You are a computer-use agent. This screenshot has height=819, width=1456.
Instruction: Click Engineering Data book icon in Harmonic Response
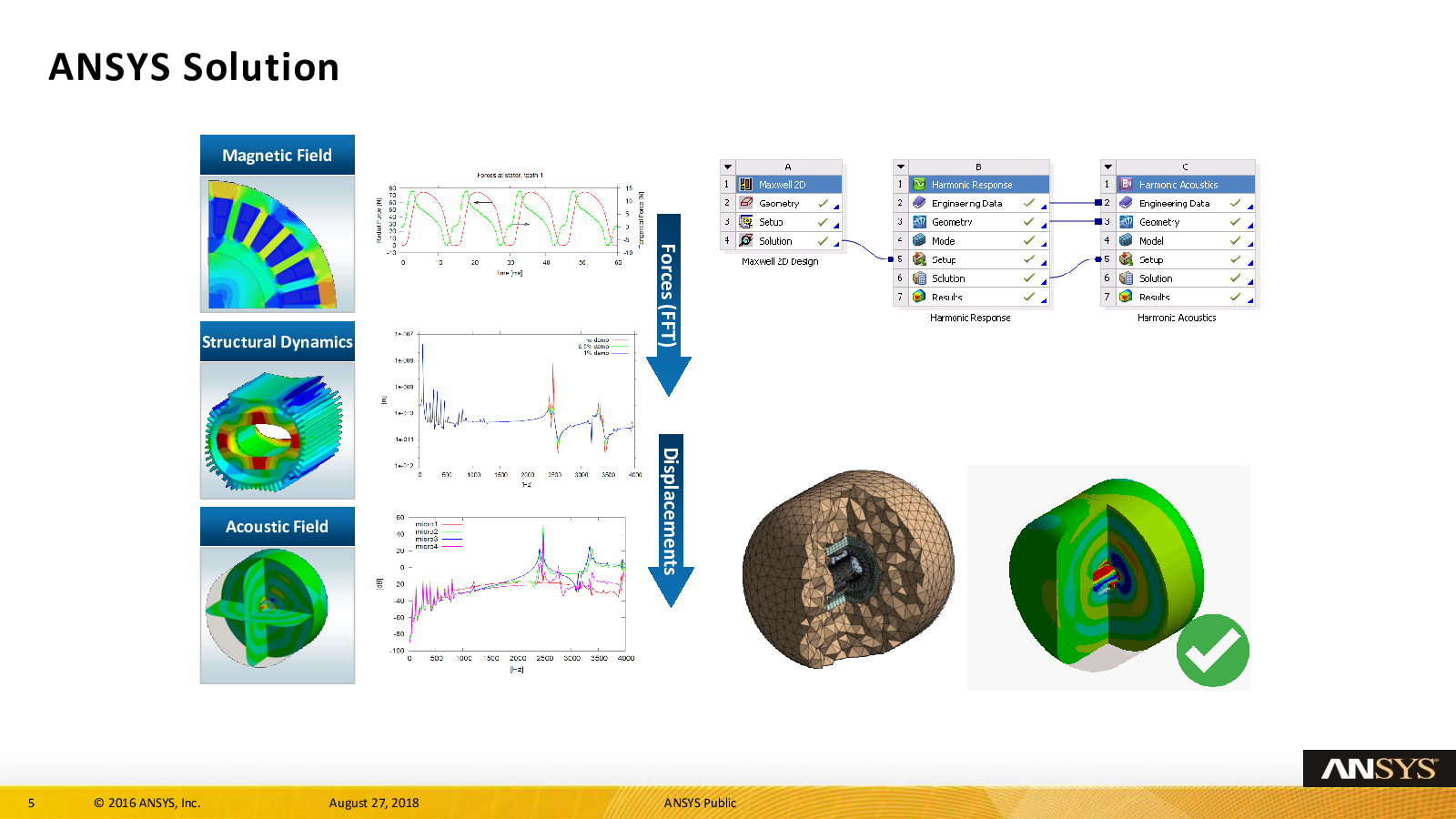[919, 203]
